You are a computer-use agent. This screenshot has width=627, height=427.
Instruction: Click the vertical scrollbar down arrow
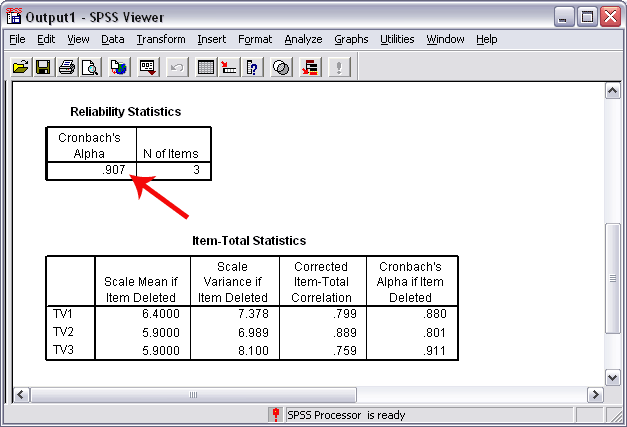point(613,377)
